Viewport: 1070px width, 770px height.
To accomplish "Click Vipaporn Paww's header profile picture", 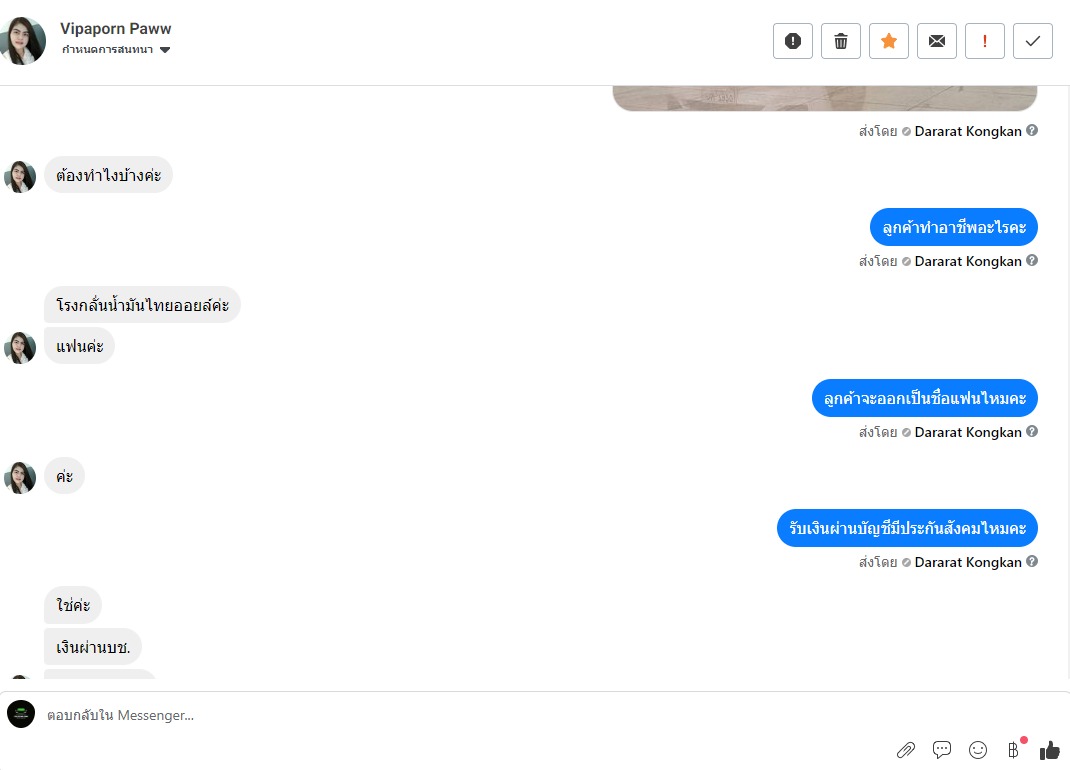I will click(x=23, y=41).
